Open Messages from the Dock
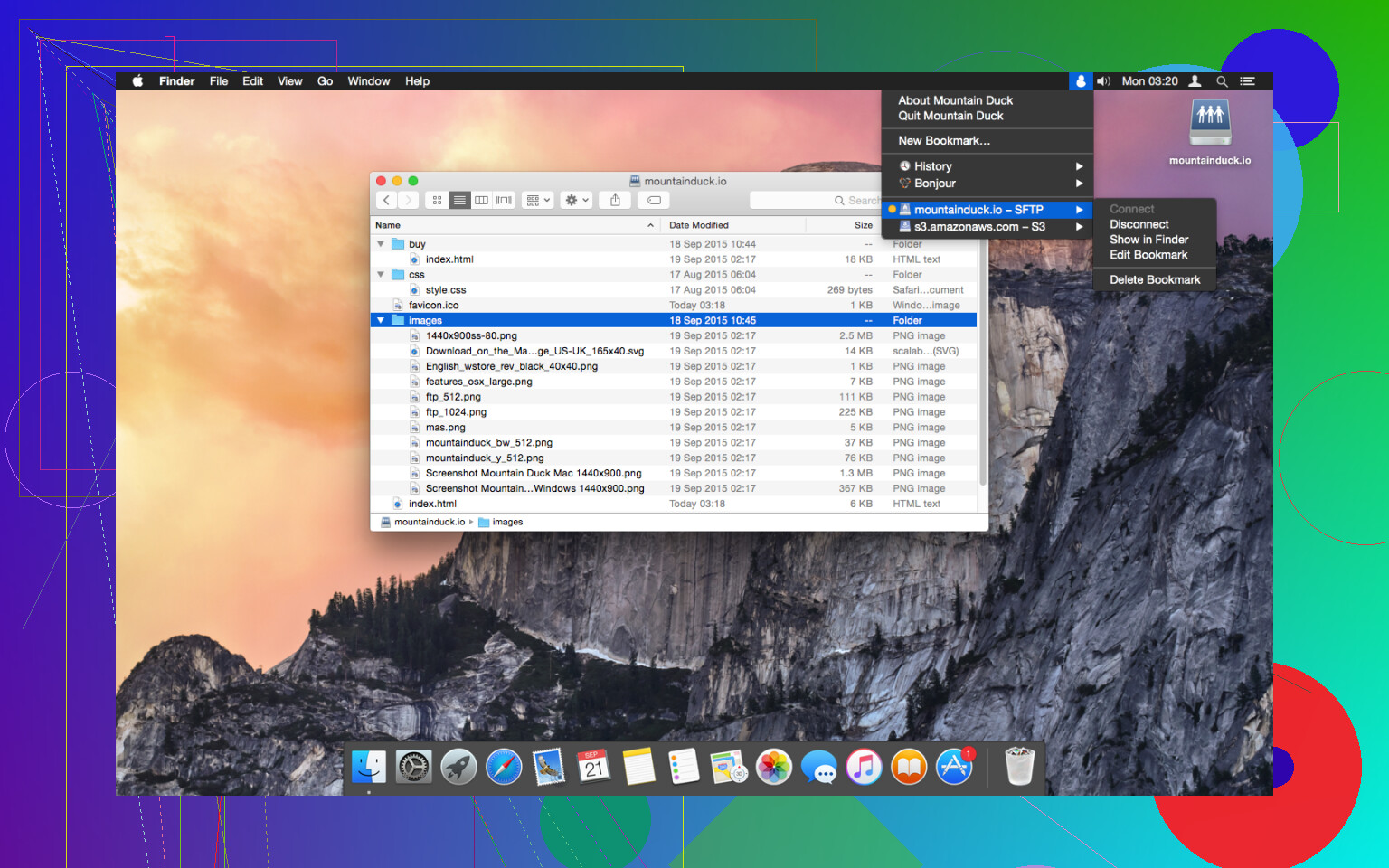The image size is (1389, 868). [x=819, y=768]
